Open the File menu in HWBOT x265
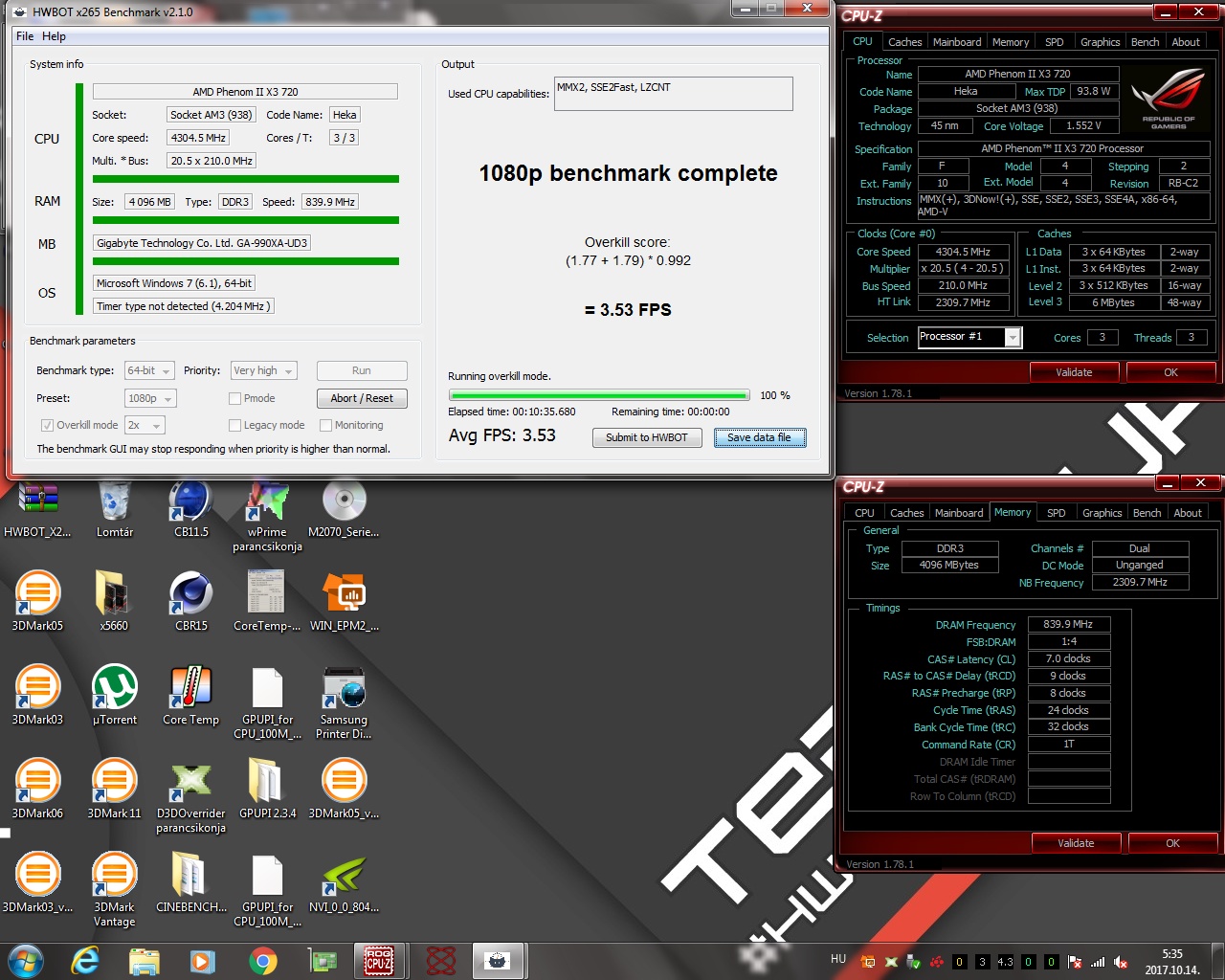The width and height of the screenshot is (1225, 980). (25, 36)
